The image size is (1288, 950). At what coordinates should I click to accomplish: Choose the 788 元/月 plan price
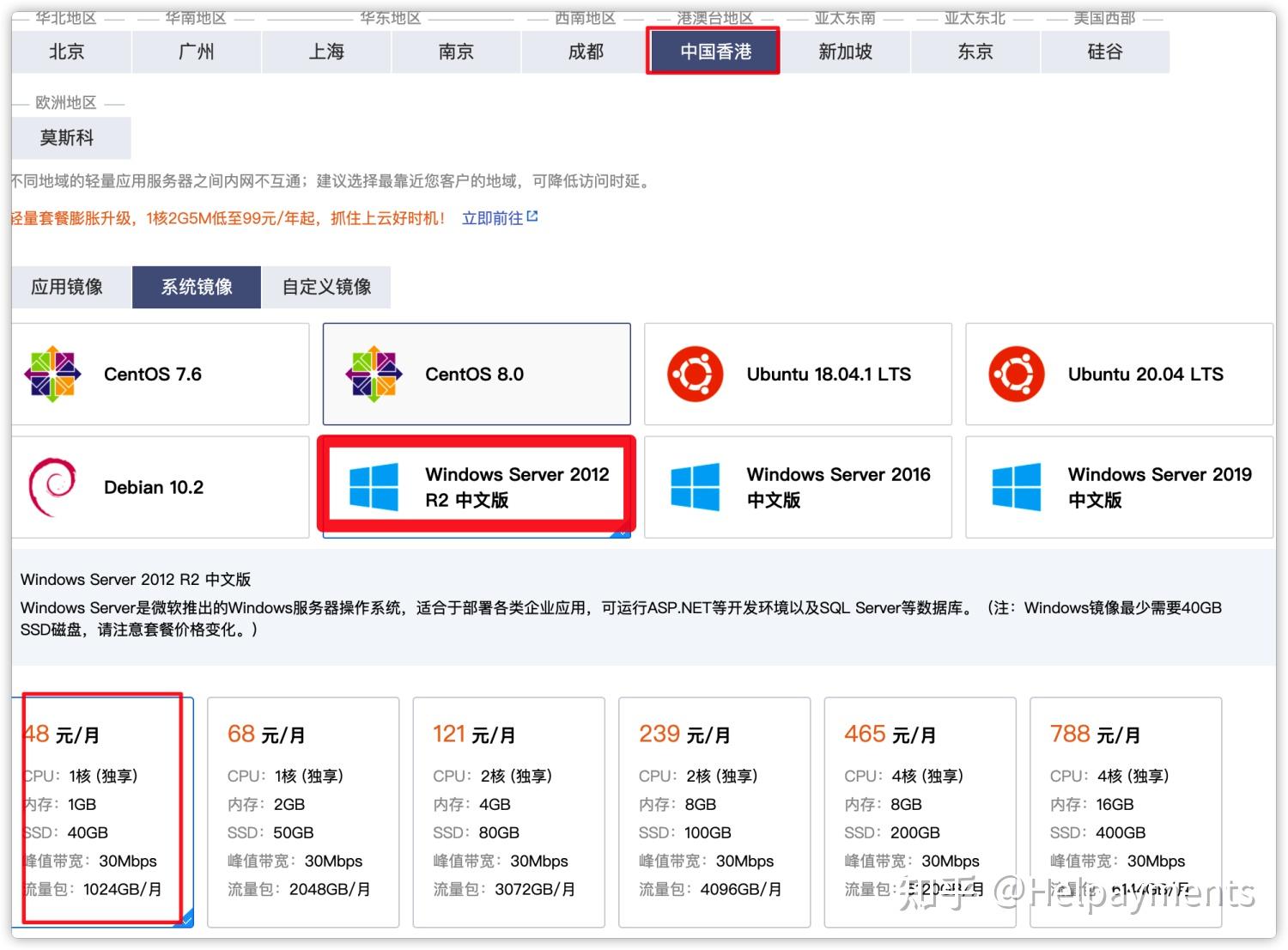pyautogui.click(x=1095, y=734)
